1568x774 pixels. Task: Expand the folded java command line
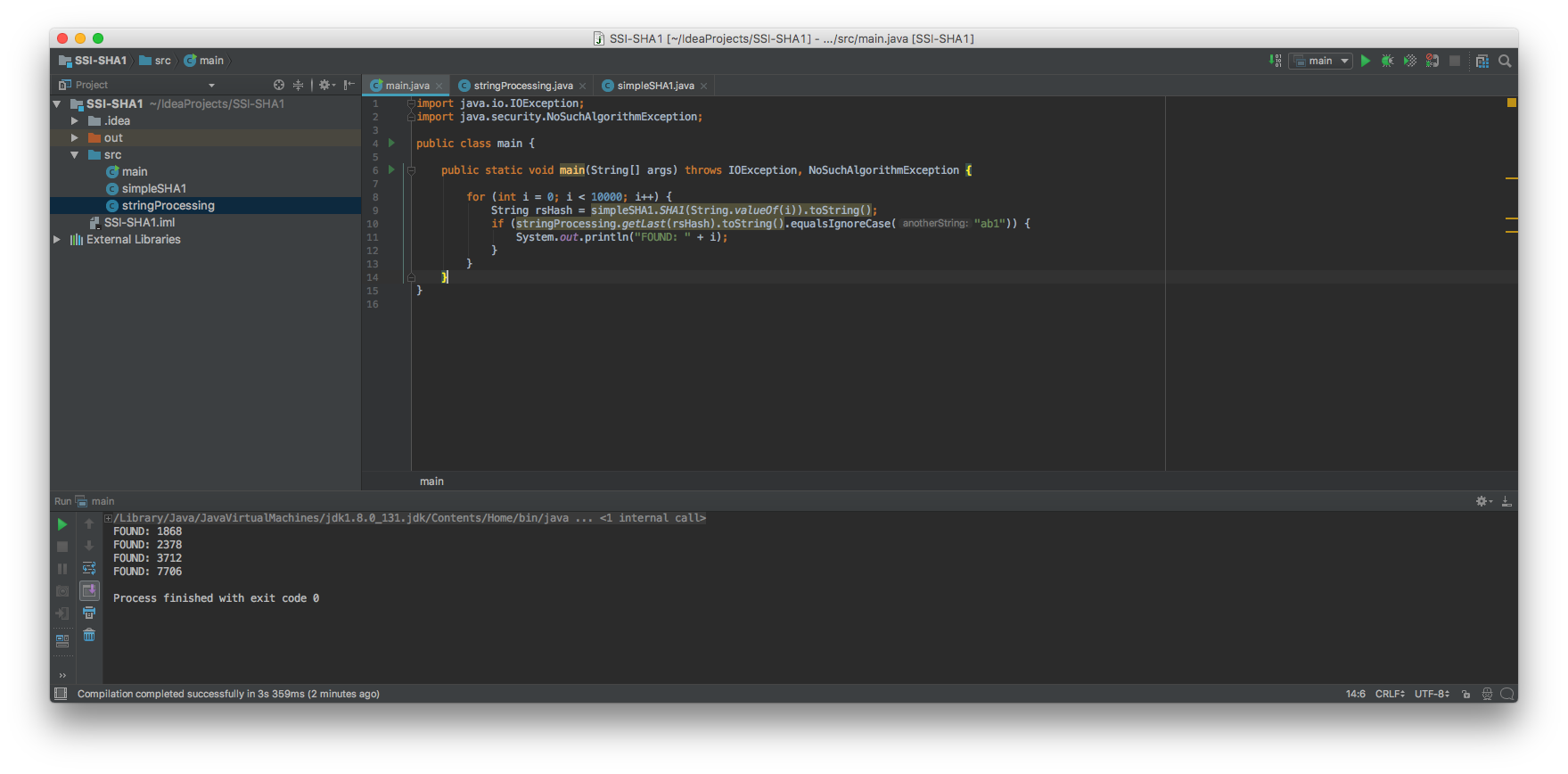tap(108, 518)
